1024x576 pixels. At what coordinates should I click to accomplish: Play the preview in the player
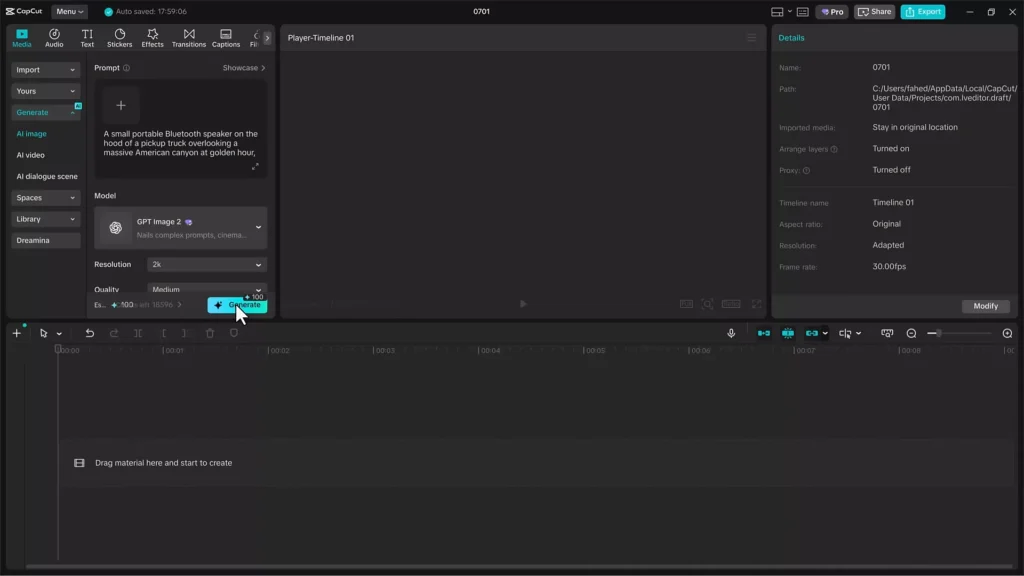coord(522,304)
